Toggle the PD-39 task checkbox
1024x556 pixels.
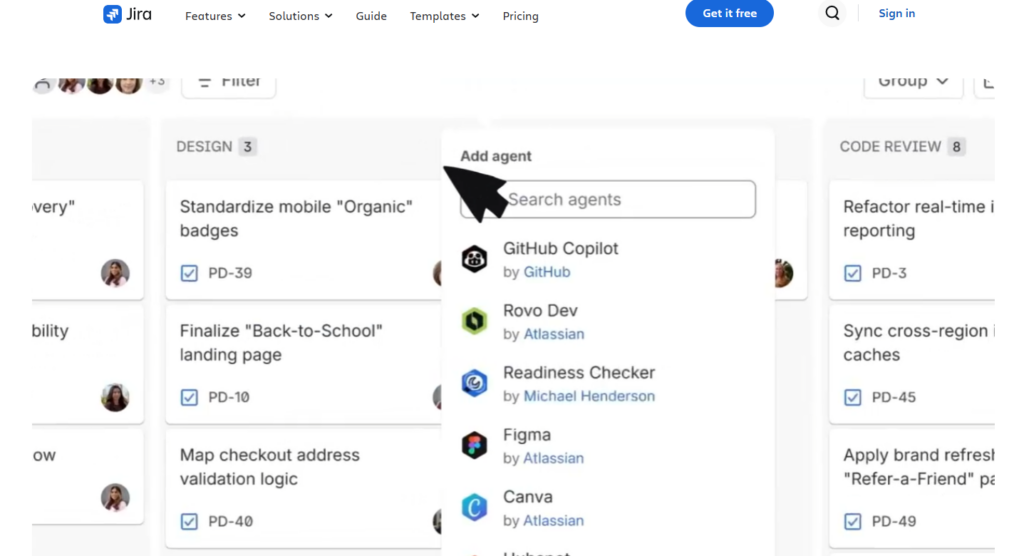click(189, 273)
